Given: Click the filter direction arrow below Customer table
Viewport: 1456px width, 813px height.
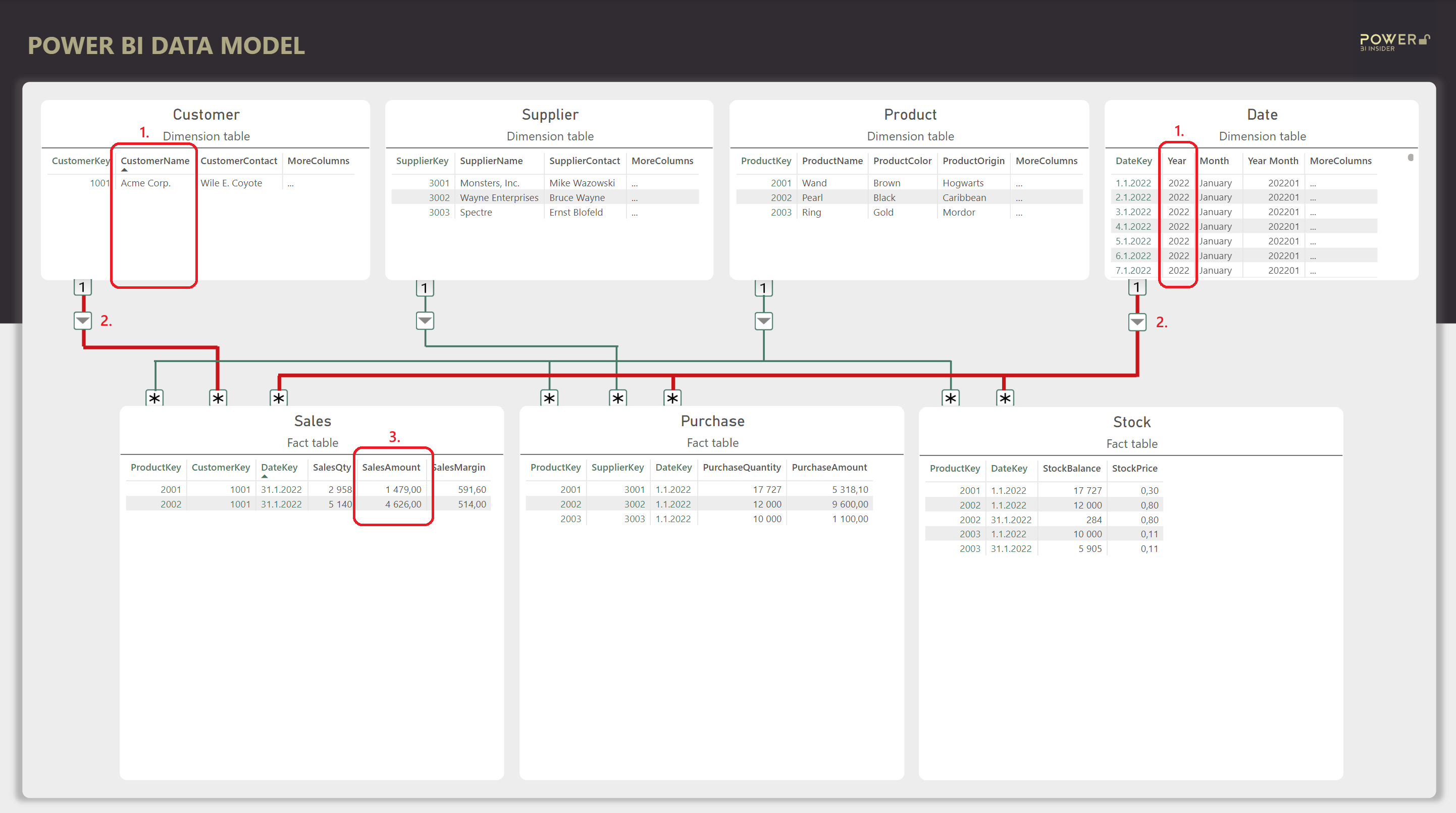Looking at the screenshot, I should click(82, 321).
